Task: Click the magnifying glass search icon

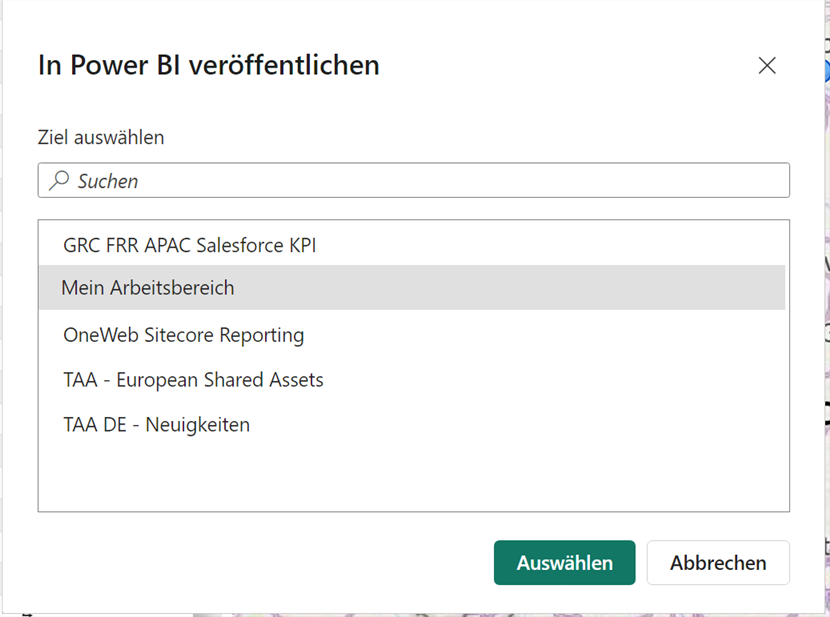Action: pyautogui.click(x=59, y=180)
